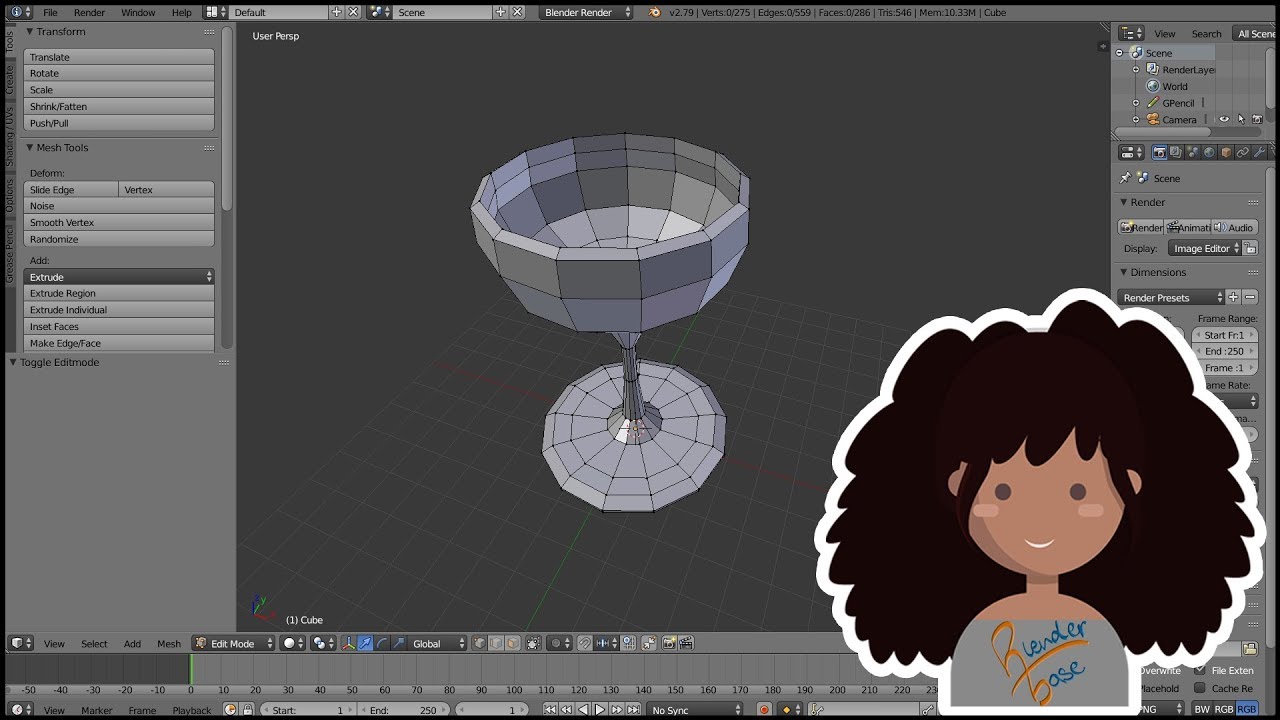Open viewport shading mode selector

click(293, 643)
